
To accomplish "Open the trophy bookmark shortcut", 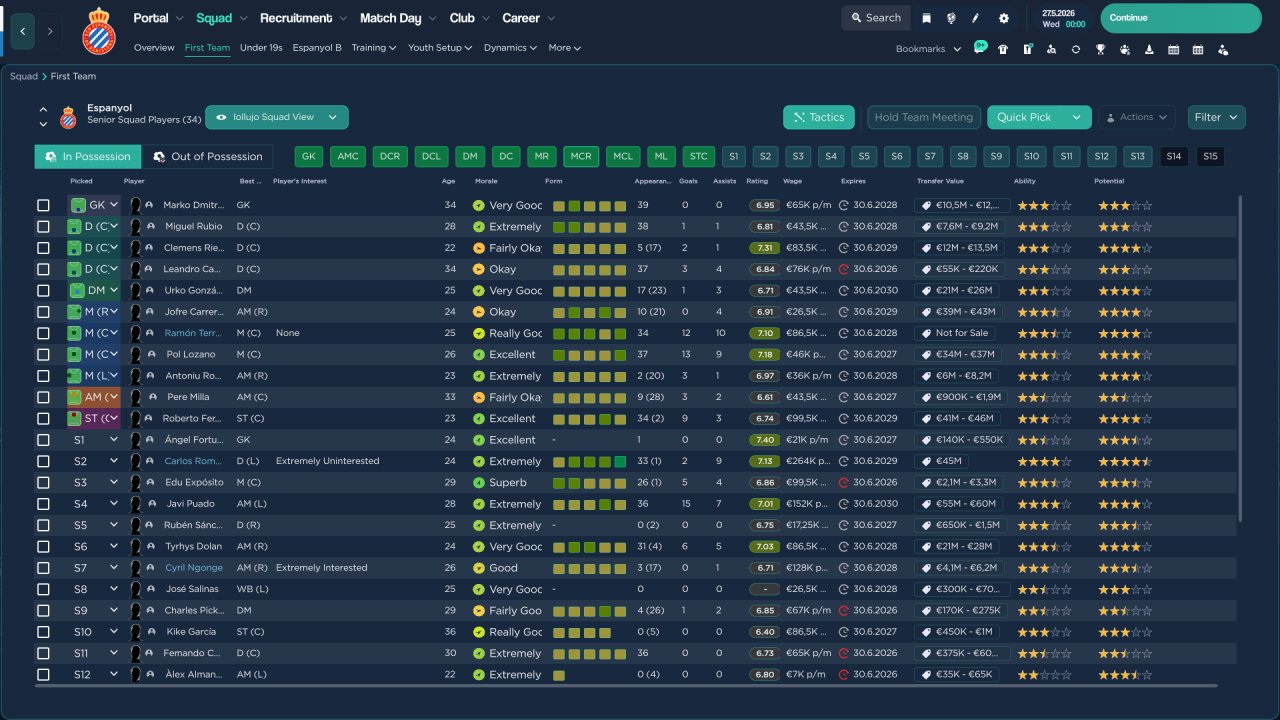I will pyautogui.click(x=1100, y=49).
